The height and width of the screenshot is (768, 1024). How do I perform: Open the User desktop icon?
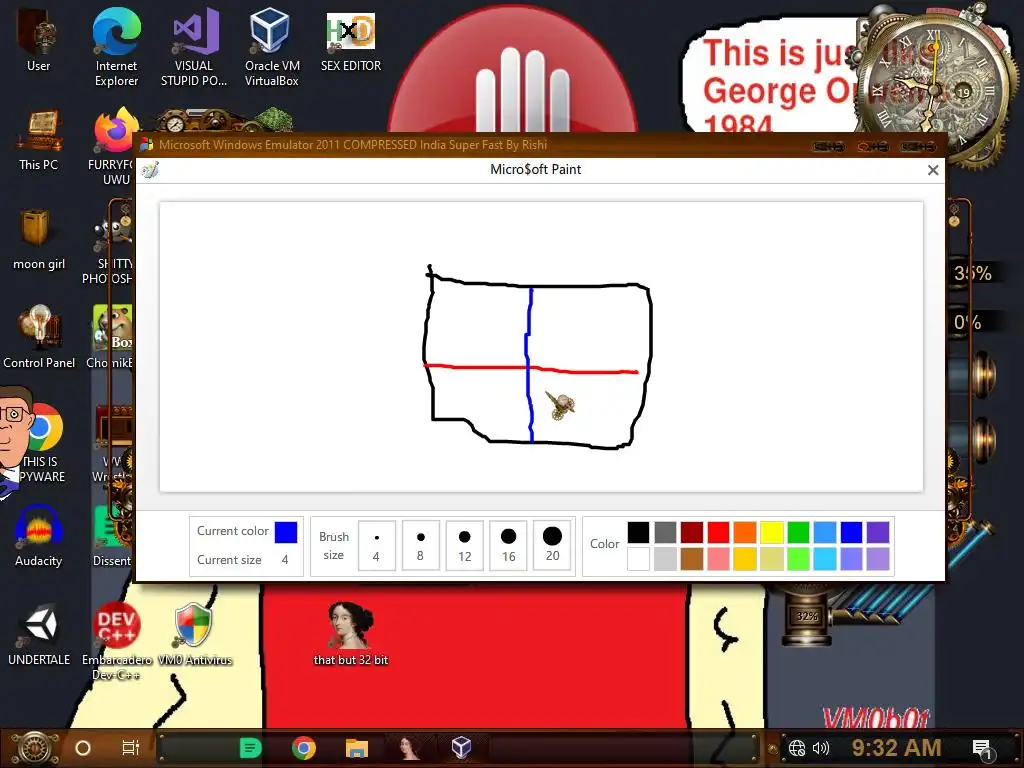click(38, 42)
